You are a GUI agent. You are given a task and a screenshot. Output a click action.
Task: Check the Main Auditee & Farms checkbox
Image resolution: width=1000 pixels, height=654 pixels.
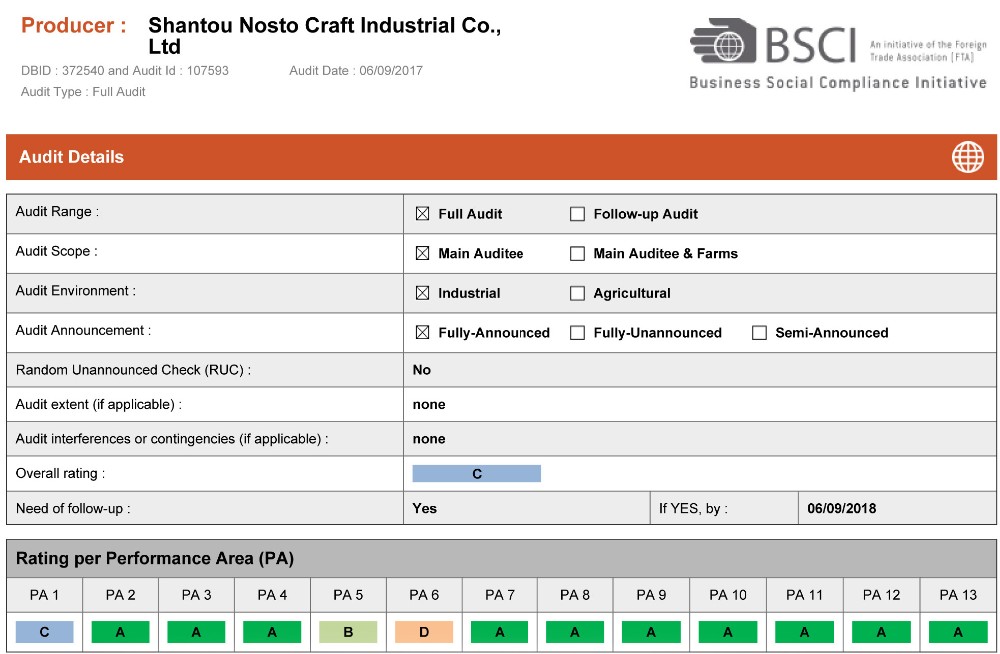point(577,253)
